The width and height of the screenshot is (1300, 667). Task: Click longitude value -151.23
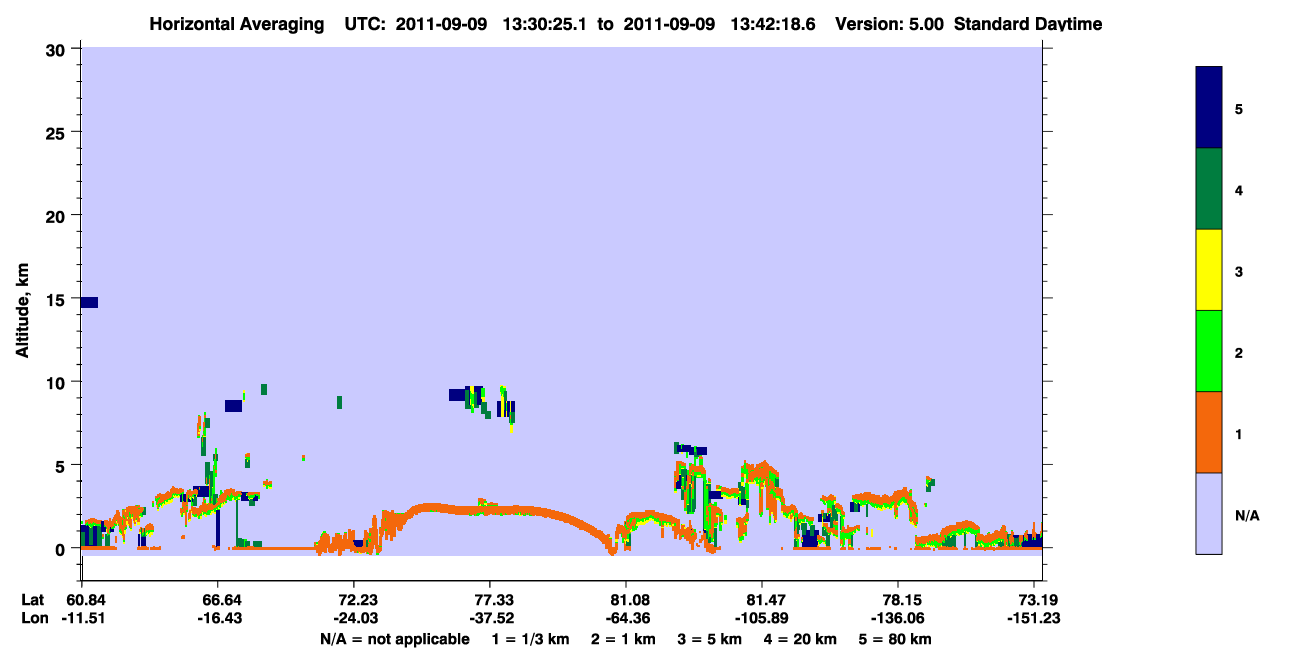[1034, 617]
